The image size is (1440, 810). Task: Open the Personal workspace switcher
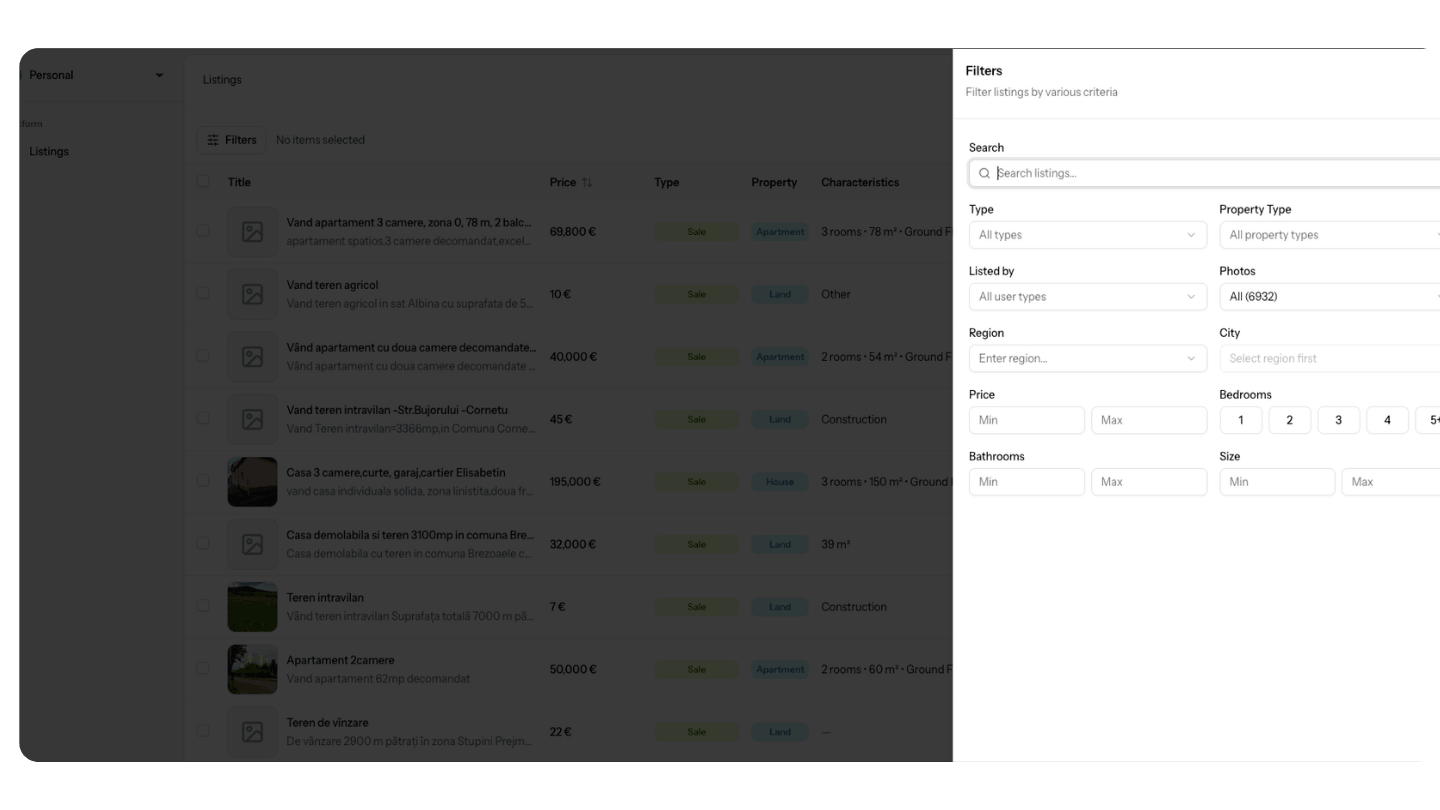(x=96, y=75)
